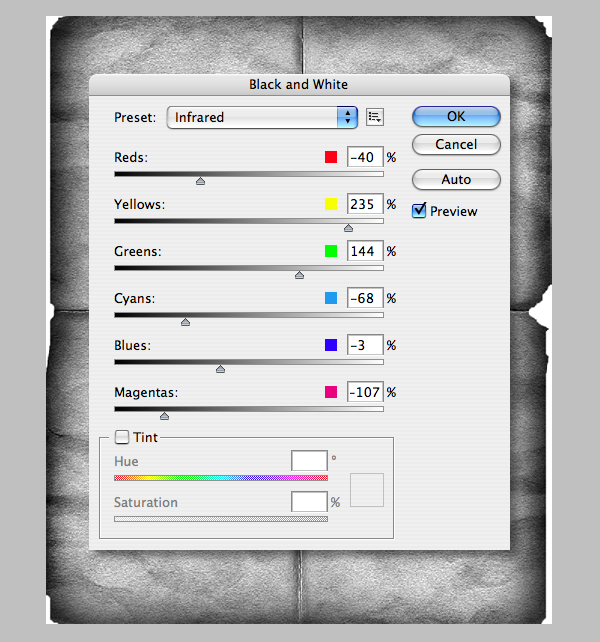Viewport: 600px width, 642px height.
Task: Click the Blues value field showing -3
Action: click(x=365, y=345)
